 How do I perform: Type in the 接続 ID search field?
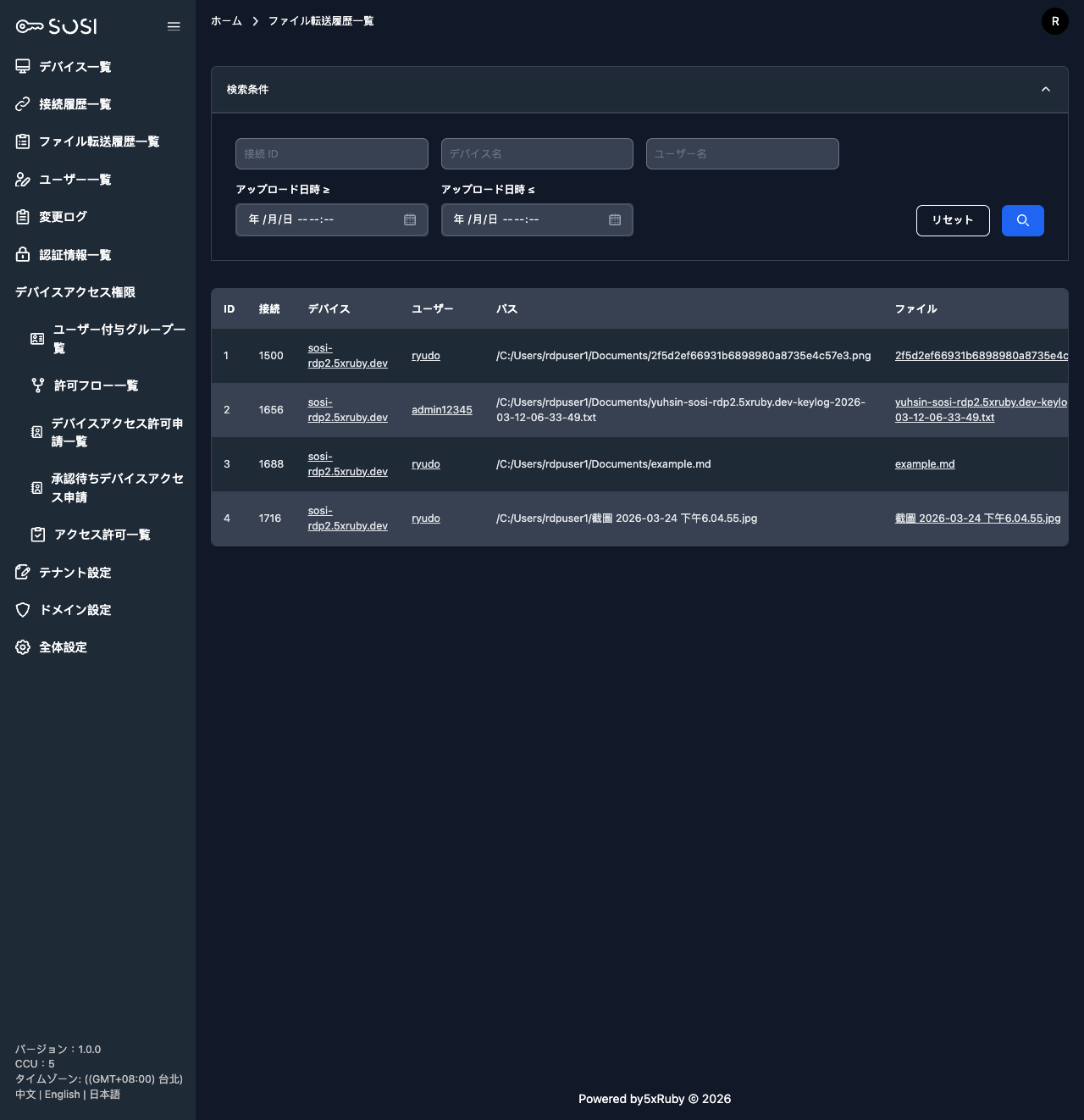tap(331, 154)
